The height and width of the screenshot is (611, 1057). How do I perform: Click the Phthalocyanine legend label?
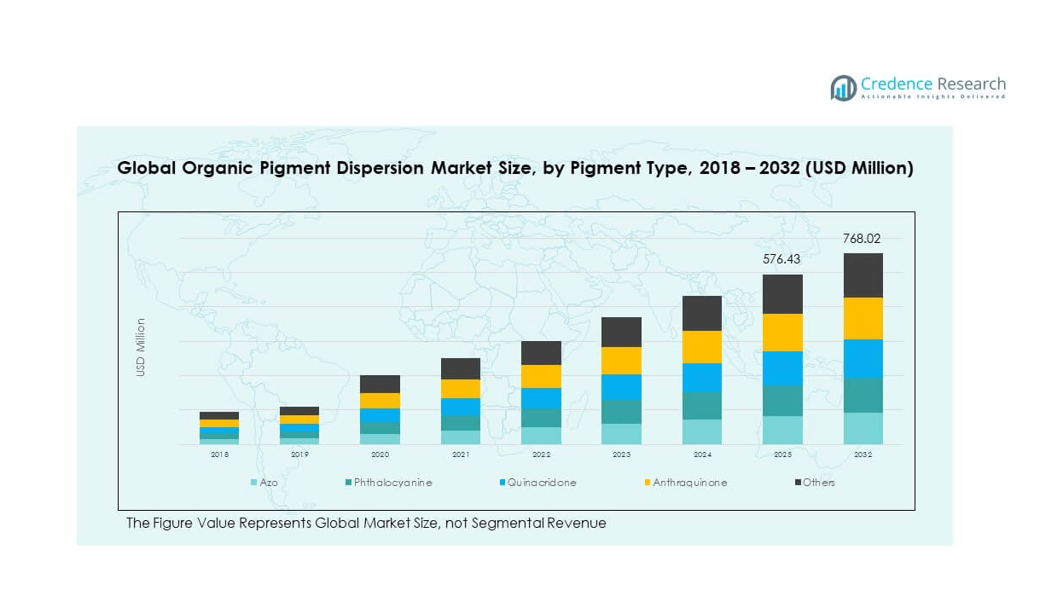coord(393,483)
